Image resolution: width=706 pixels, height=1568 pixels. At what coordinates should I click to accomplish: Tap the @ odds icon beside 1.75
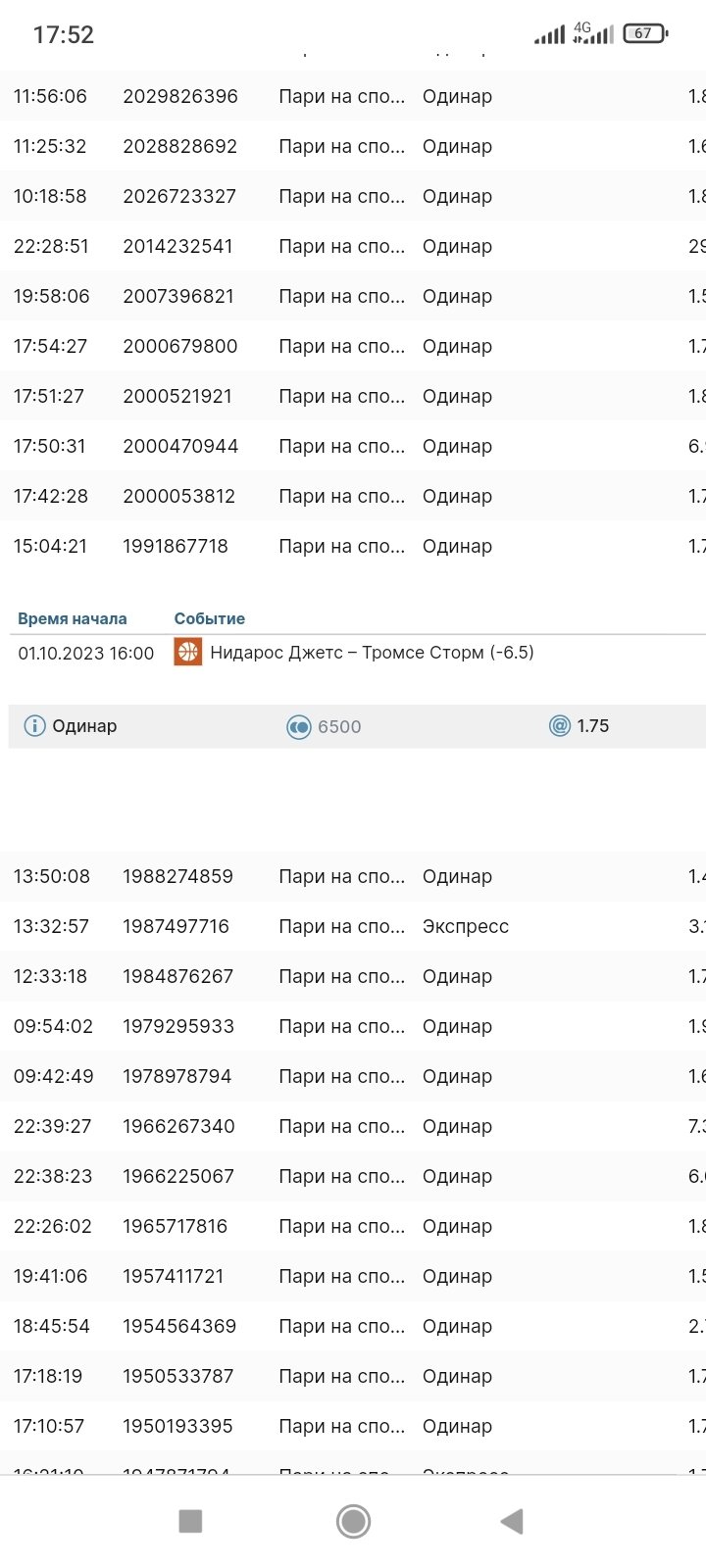[x=560, y=726]
